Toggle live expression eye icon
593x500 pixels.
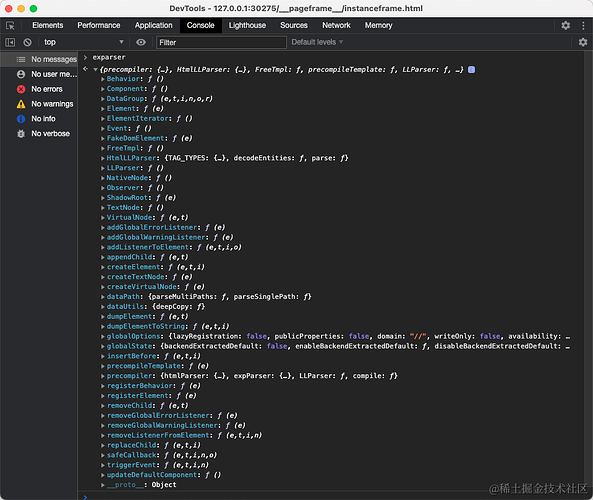point(141,42)
